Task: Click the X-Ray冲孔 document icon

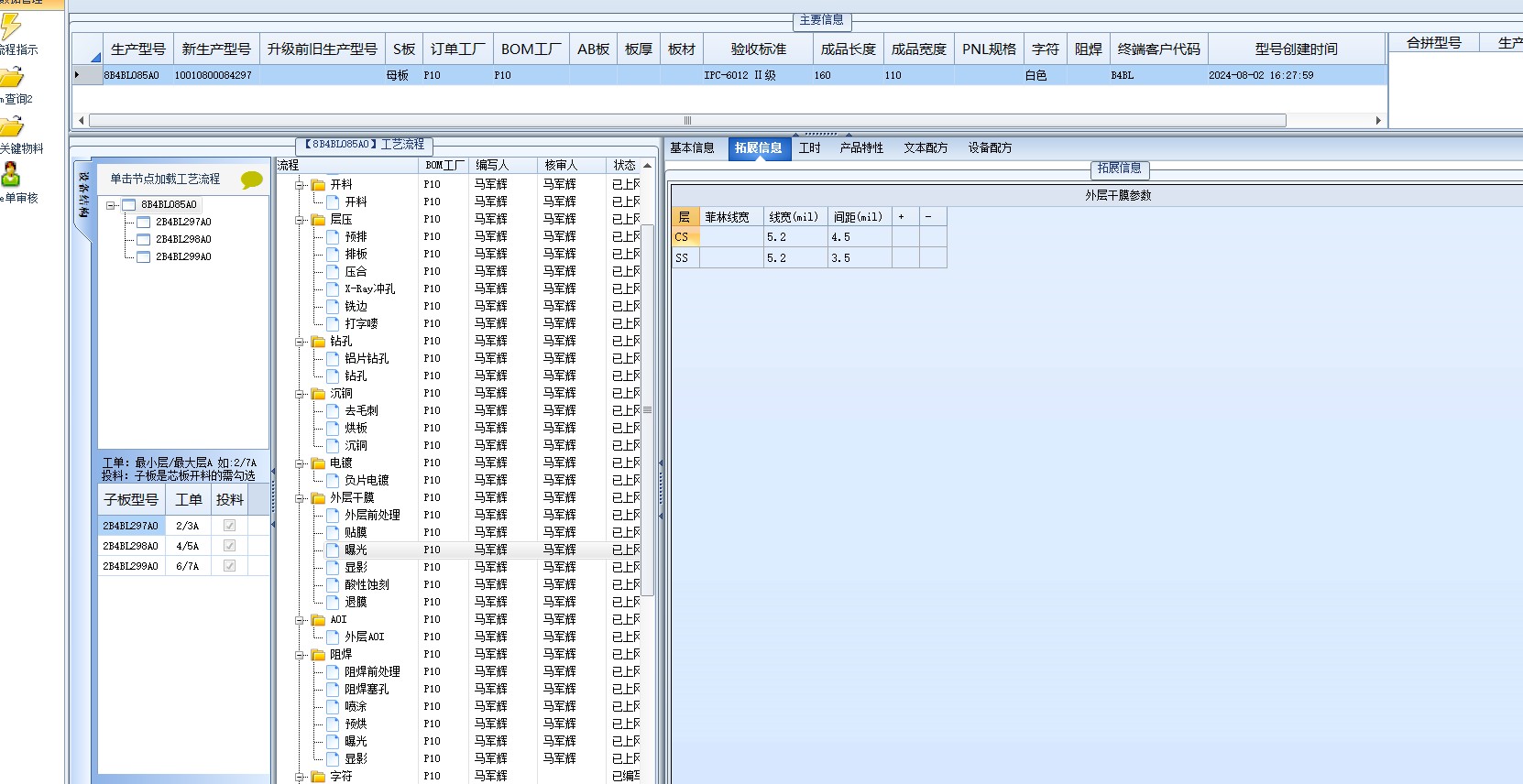Action: coord(334,289)
